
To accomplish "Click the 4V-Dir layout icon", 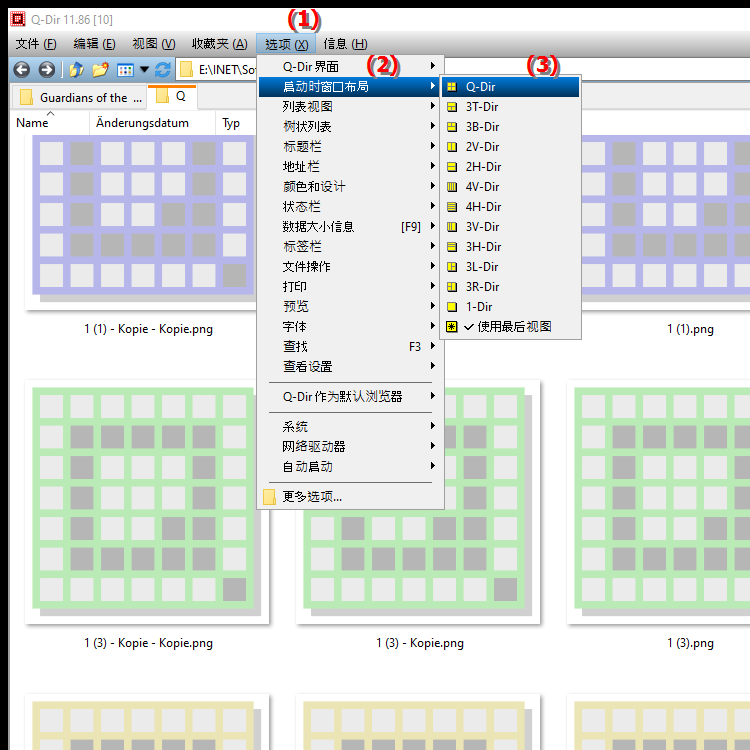I will click(x=452, y=187).
